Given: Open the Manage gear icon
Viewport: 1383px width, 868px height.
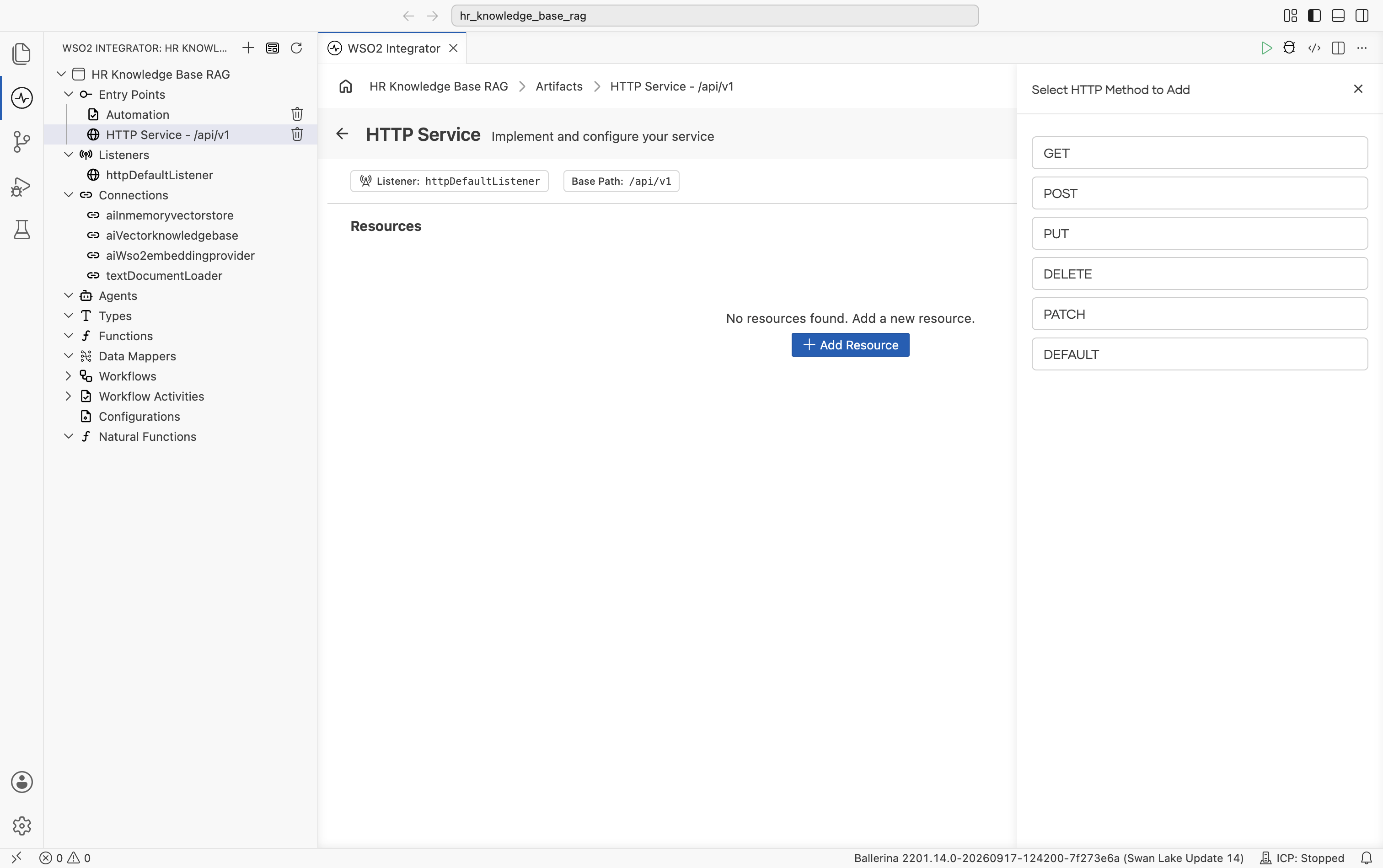Looking at the screenshot, I should (x=22, y=825).
